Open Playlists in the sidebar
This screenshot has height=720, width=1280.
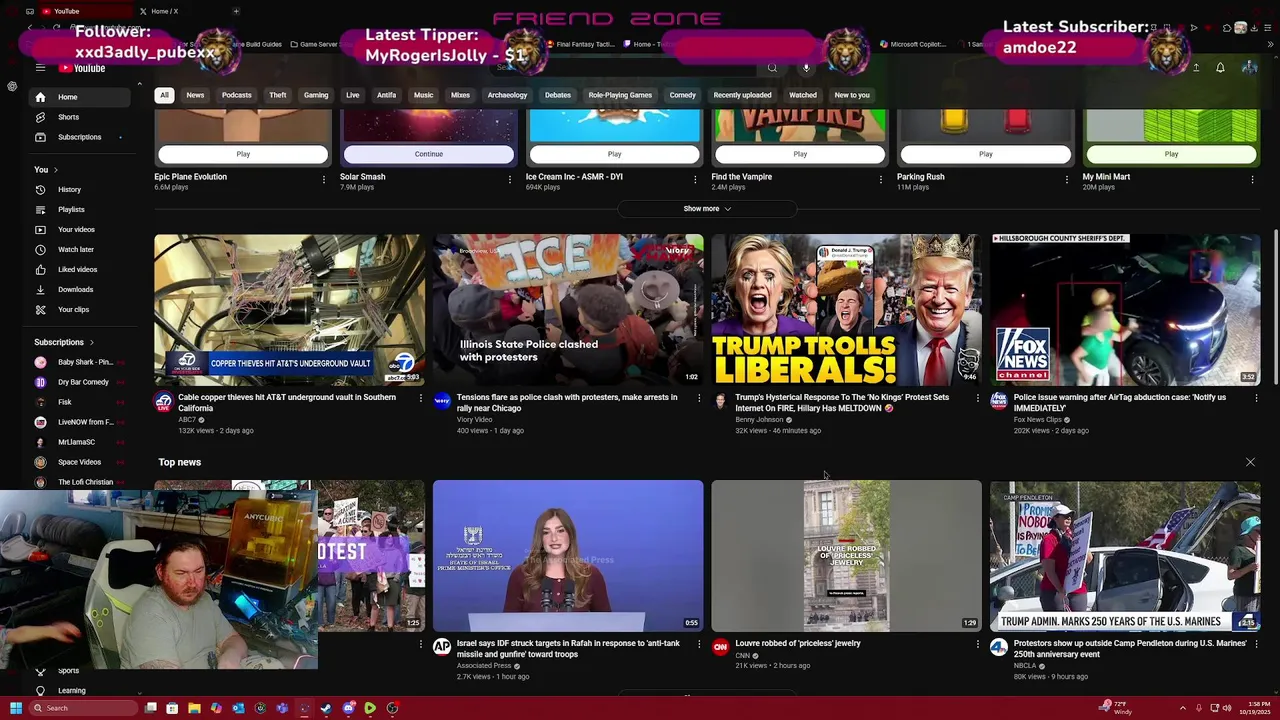pos(79,209)
